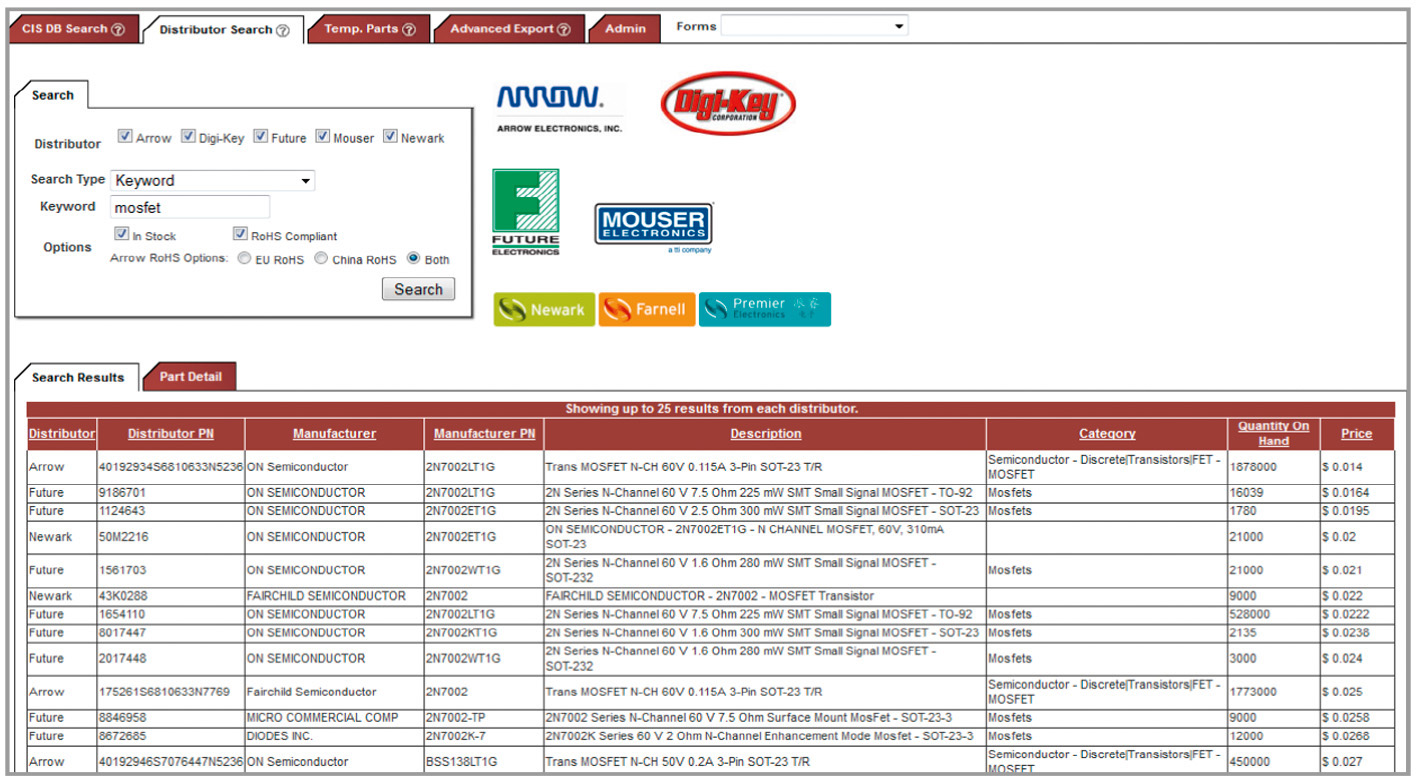
Task: Select the Search panel tab
Action: tap(52, 95)
